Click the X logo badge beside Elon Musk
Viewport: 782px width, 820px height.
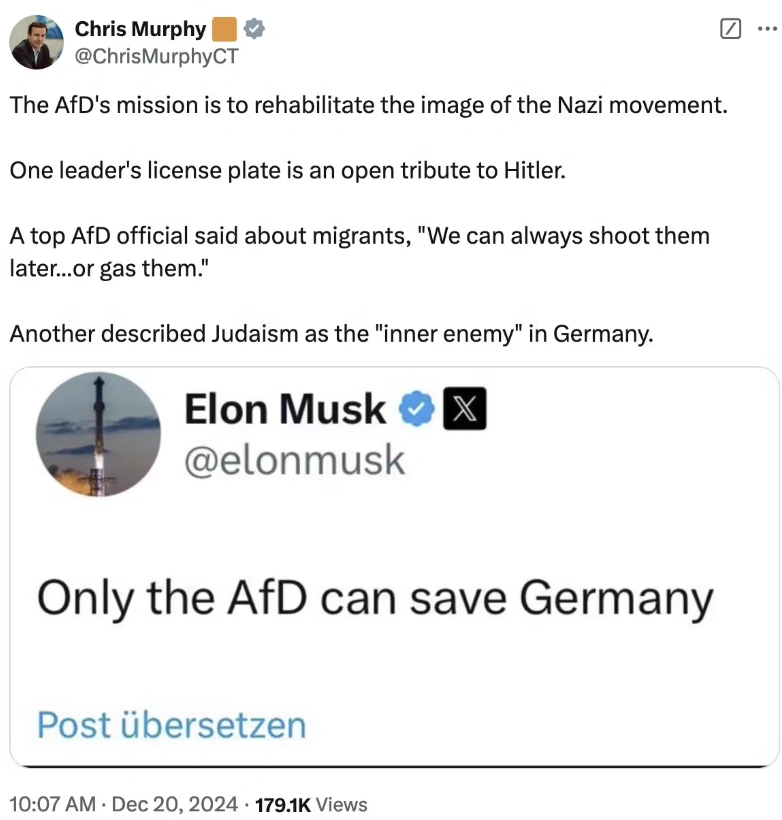[x=463, y=409]
